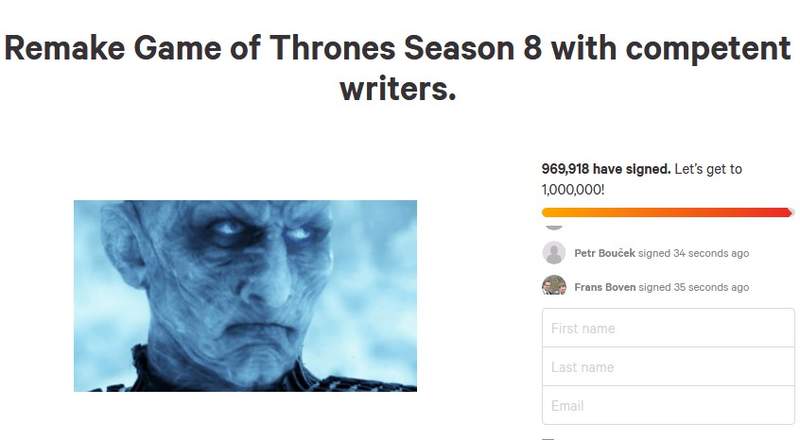The image size is (800, 440).
Task: Click "signed 35 seconds ago" timestamp
Action: [694, 287]
